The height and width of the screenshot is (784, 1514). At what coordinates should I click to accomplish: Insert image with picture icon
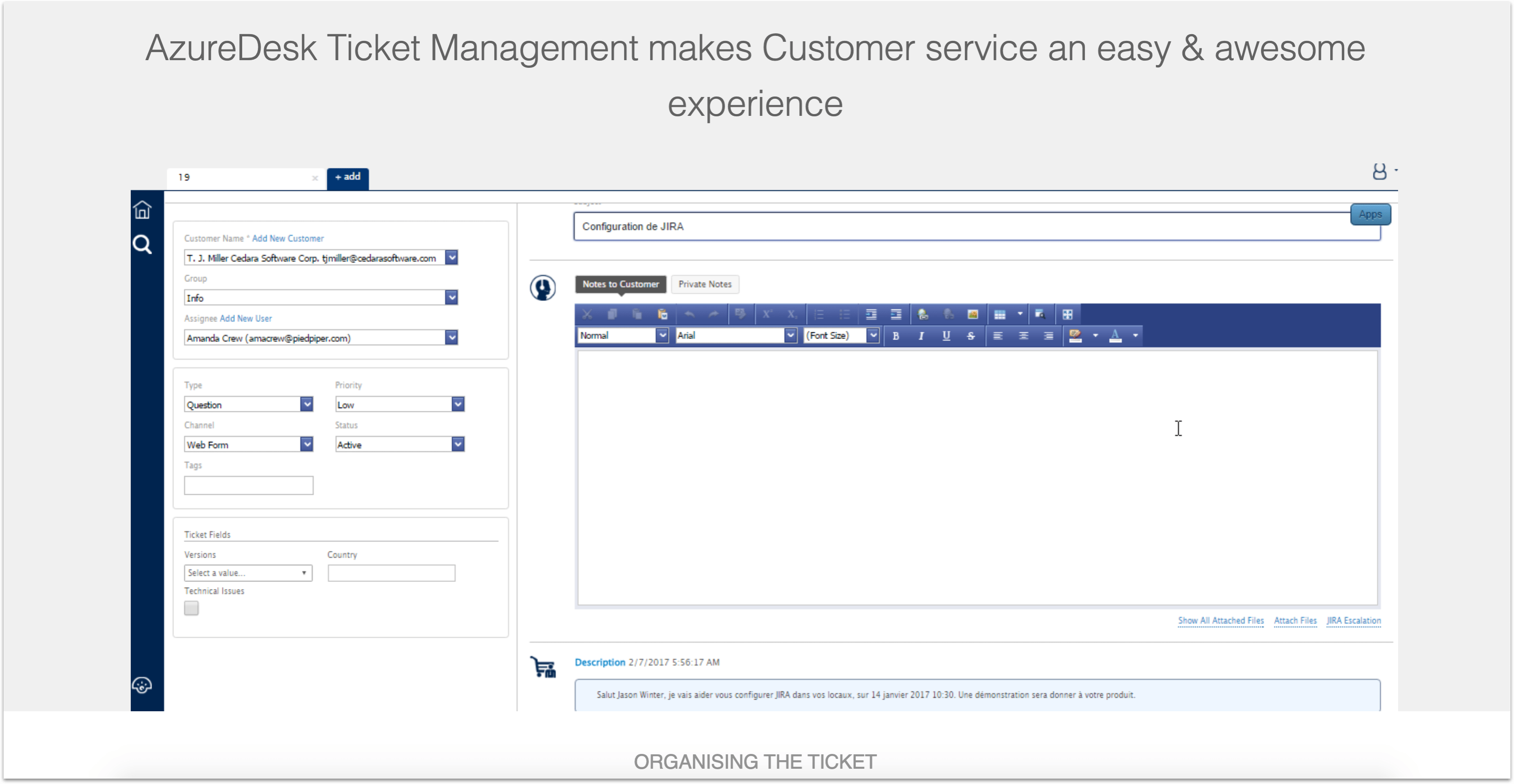[973, 314]
